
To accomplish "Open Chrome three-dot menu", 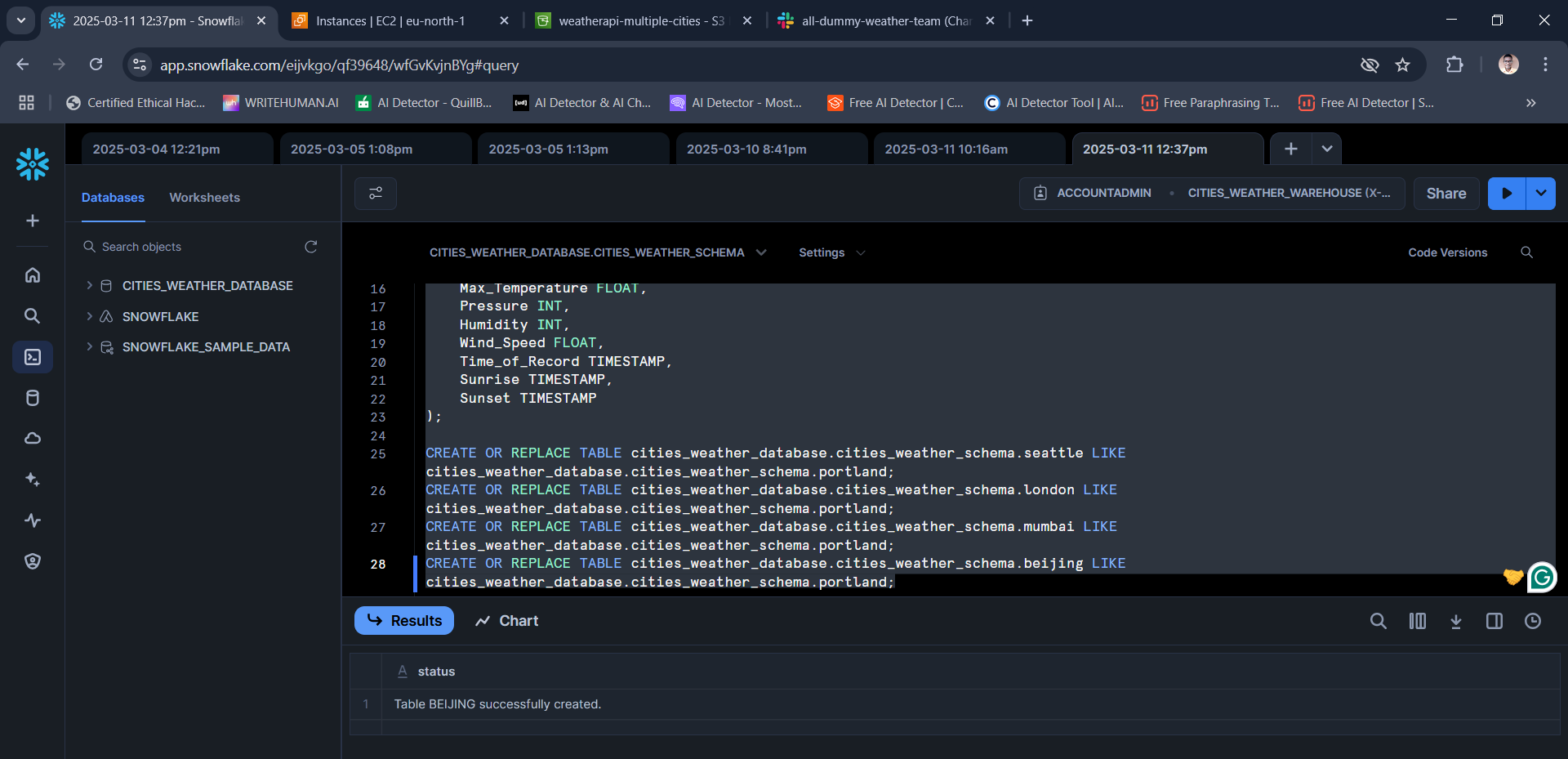I will 1545,65.
